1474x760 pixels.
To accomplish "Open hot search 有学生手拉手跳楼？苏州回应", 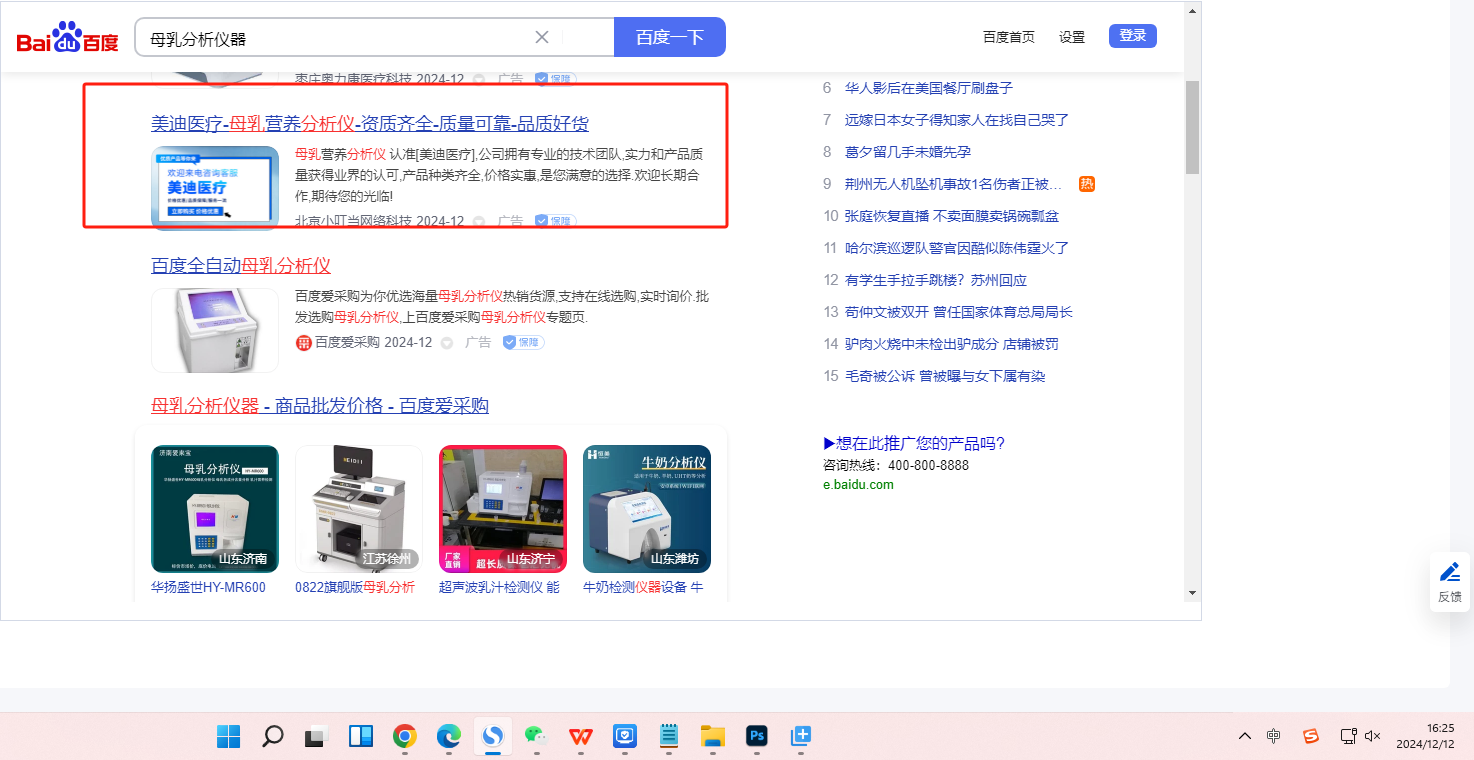I will click(x=936, y=280).
